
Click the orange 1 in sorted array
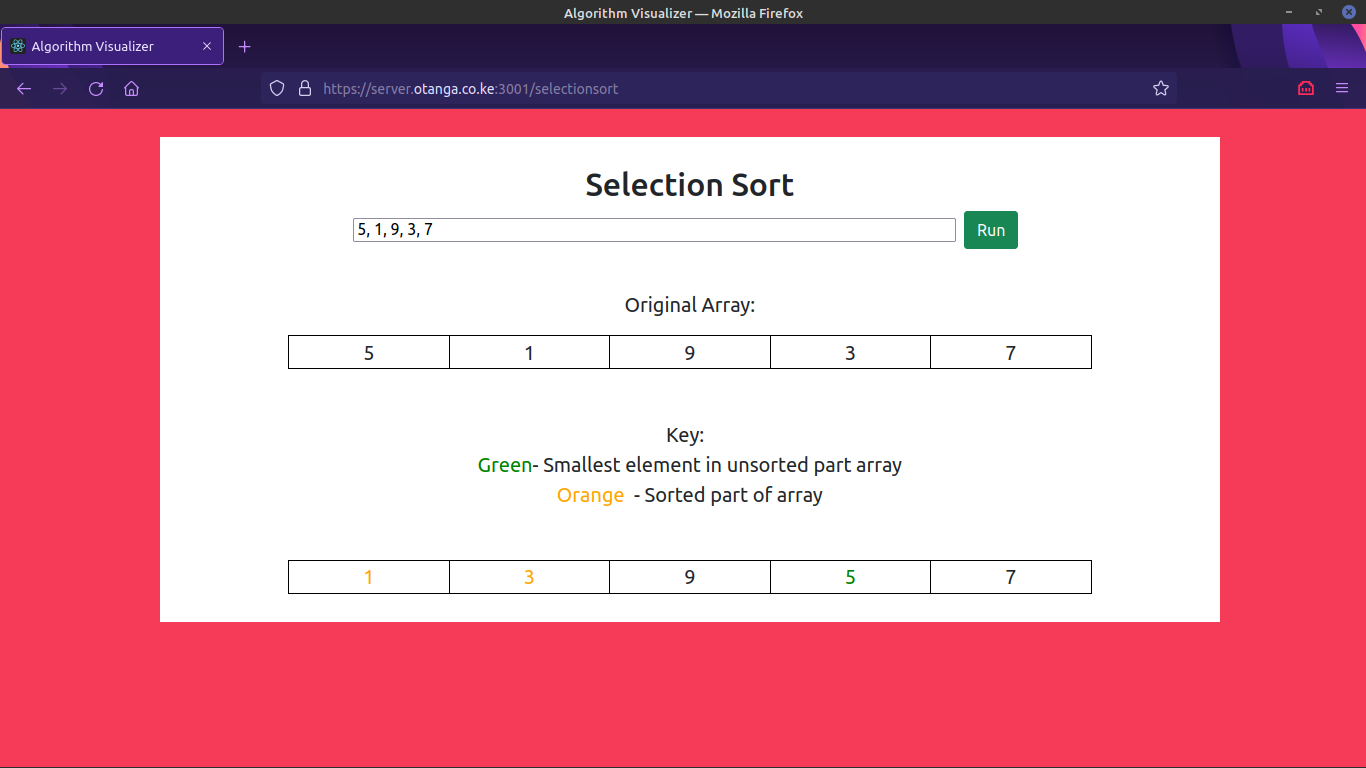369,577
